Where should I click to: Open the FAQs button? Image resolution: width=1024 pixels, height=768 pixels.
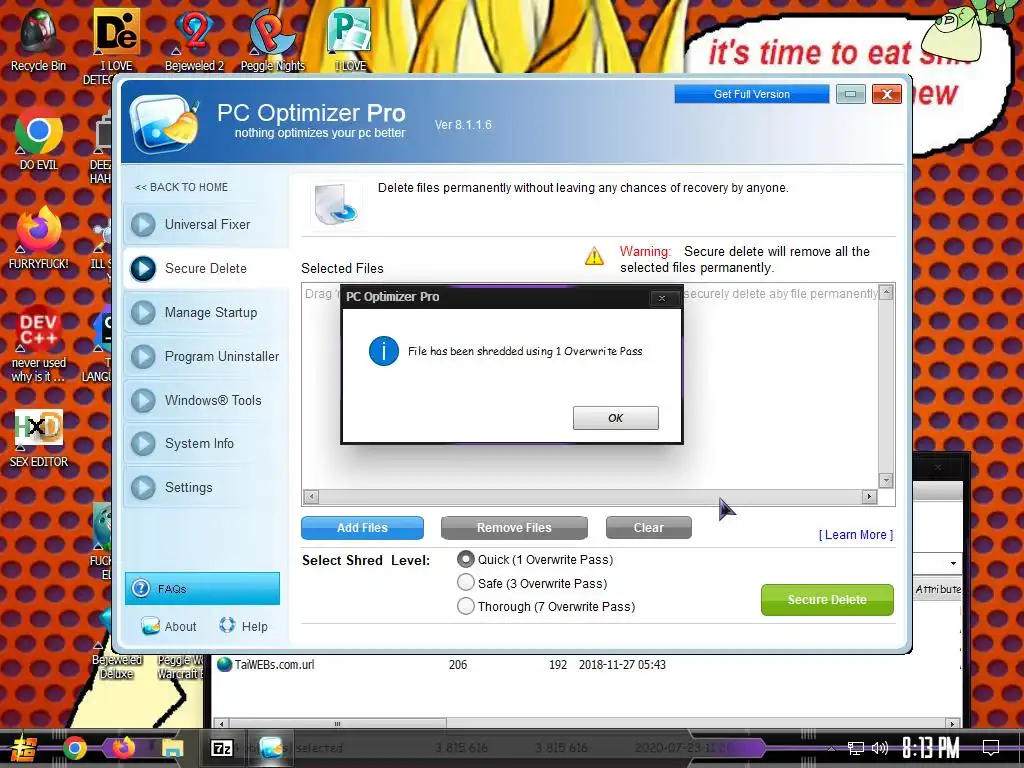click(x=202, y=588)
